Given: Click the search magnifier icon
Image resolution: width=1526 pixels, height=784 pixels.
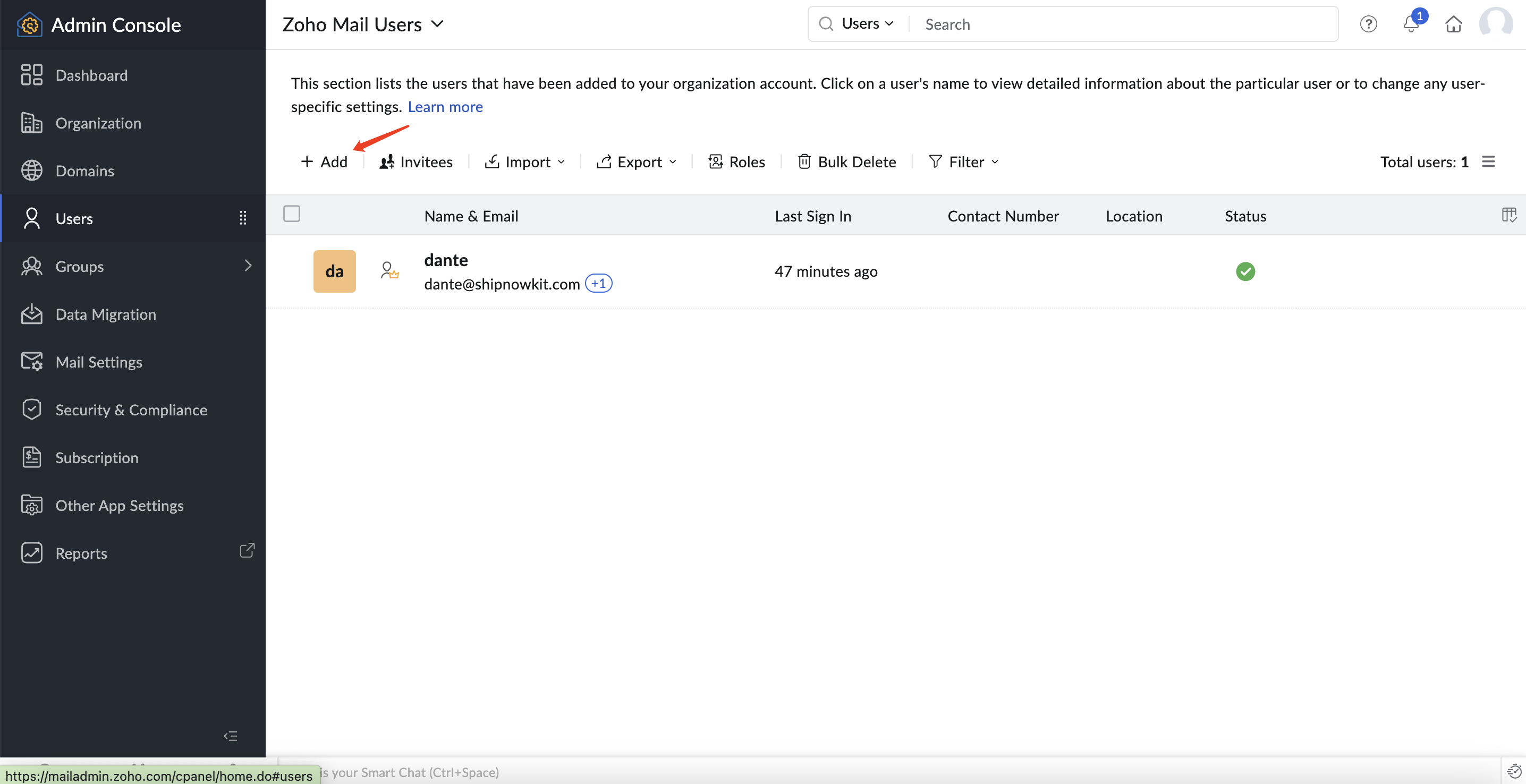Looking at the screenshot, I should pyautogui.click(x=826, y=24).
